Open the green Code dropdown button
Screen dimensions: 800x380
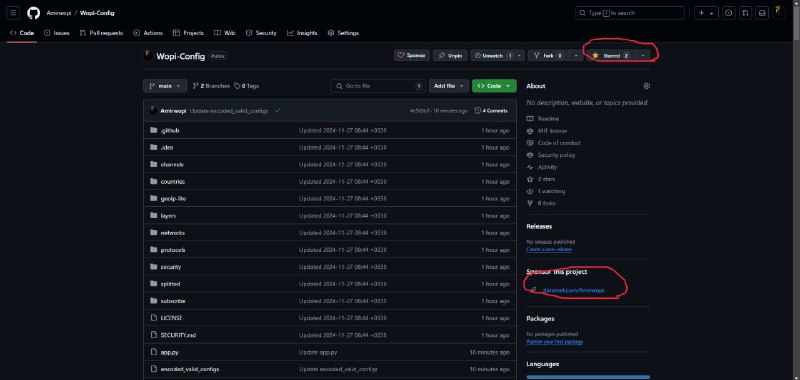(x=494, y=86)
